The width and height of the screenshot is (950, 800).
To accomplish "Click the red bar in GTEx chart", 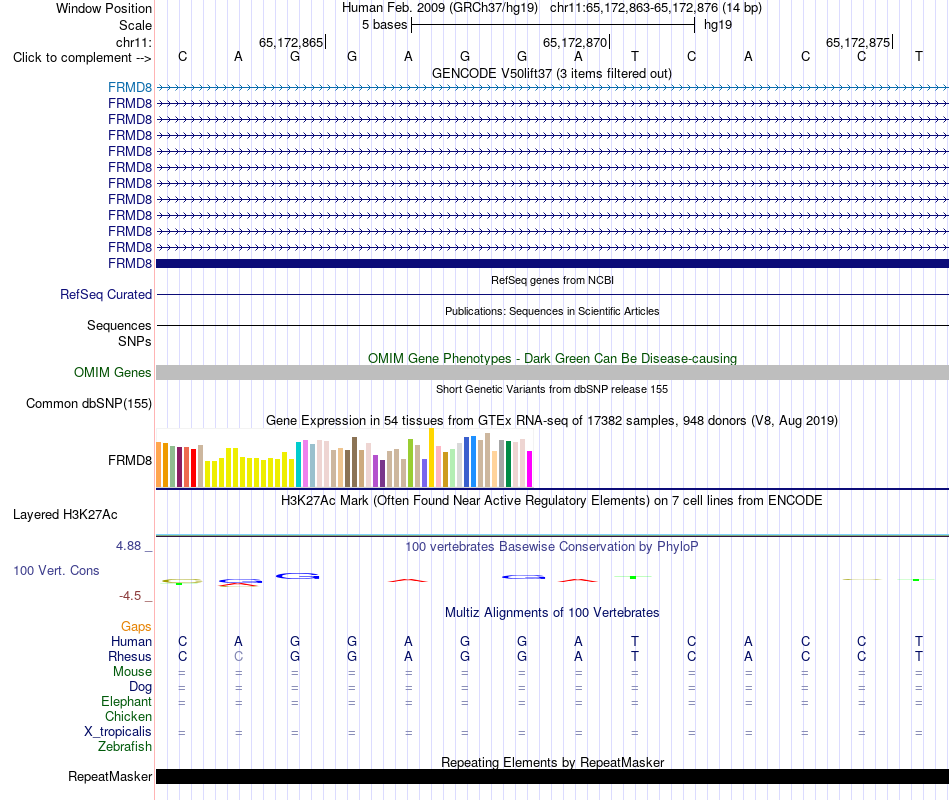I will tap(193, 467).
